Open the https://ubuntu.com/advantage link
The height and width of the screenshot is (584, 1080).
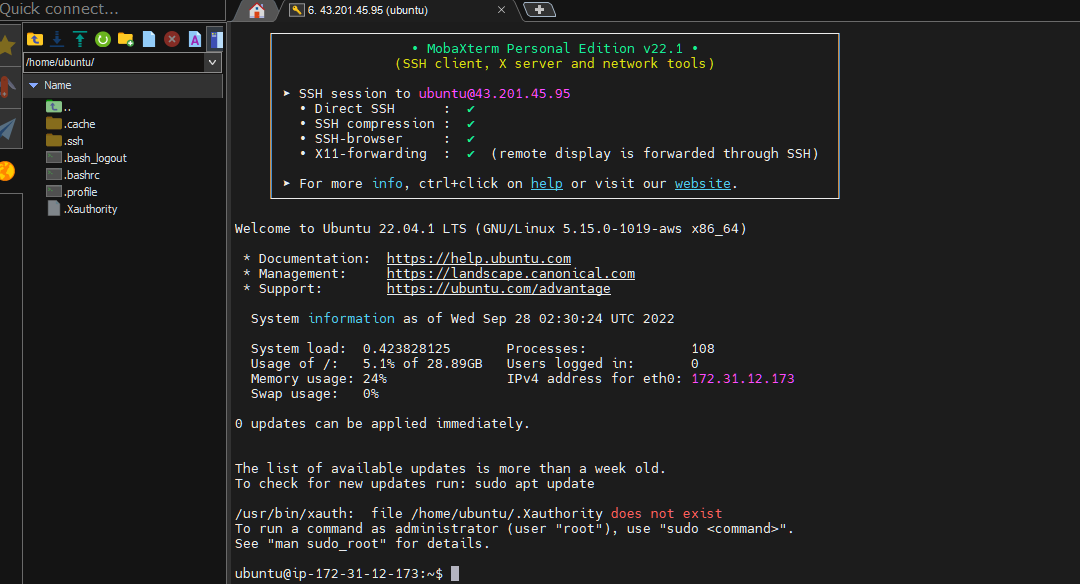click(498, 289)
